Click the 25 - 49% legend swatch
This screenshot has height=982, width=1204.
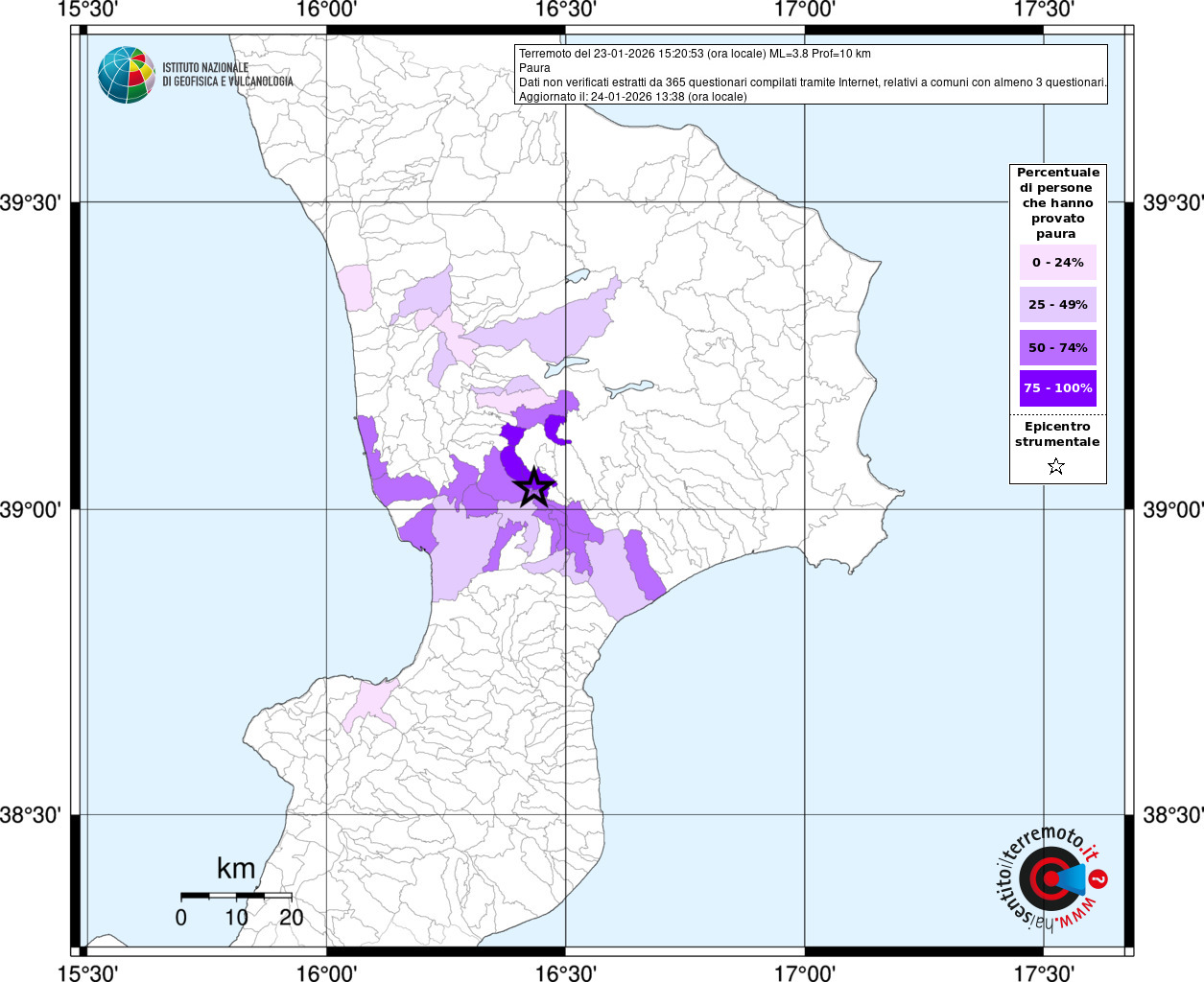pos(1058,305)
